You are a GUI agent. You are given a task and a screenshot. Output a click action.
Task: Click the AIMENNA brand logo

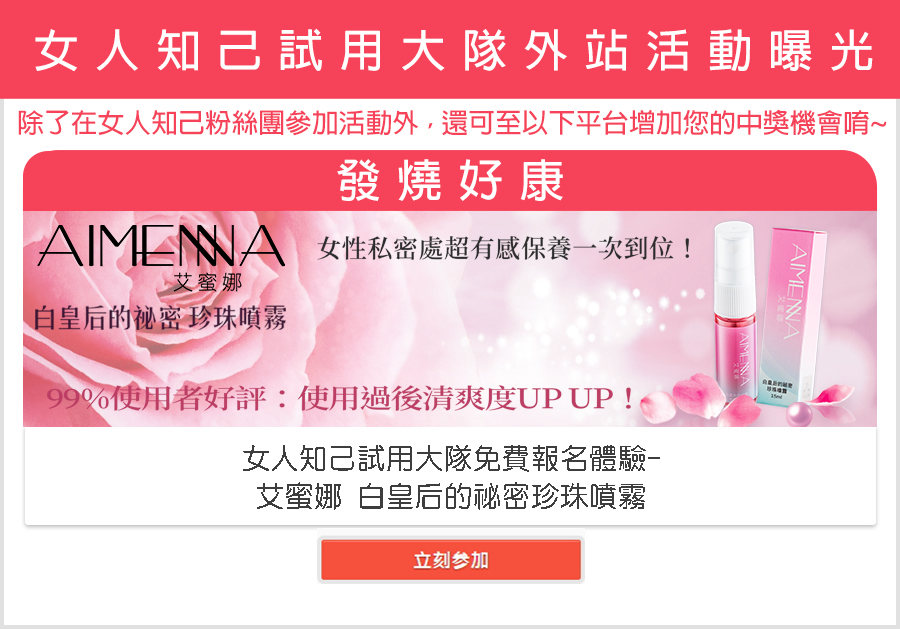point(161,246)
